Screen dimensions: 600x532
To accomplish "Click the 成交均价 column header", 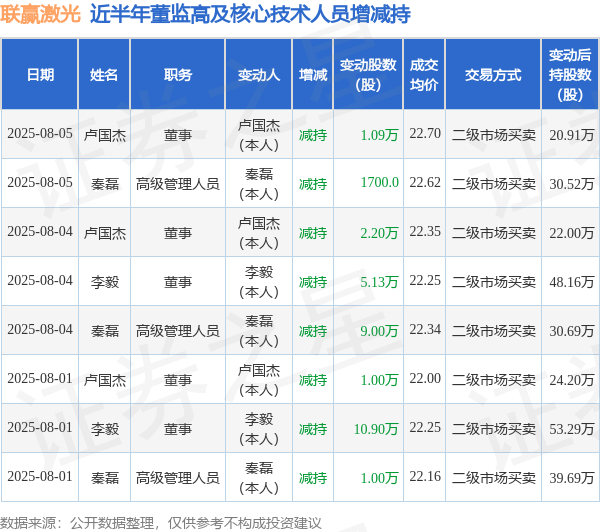I will pyautogui.click(x=424, y=75).
